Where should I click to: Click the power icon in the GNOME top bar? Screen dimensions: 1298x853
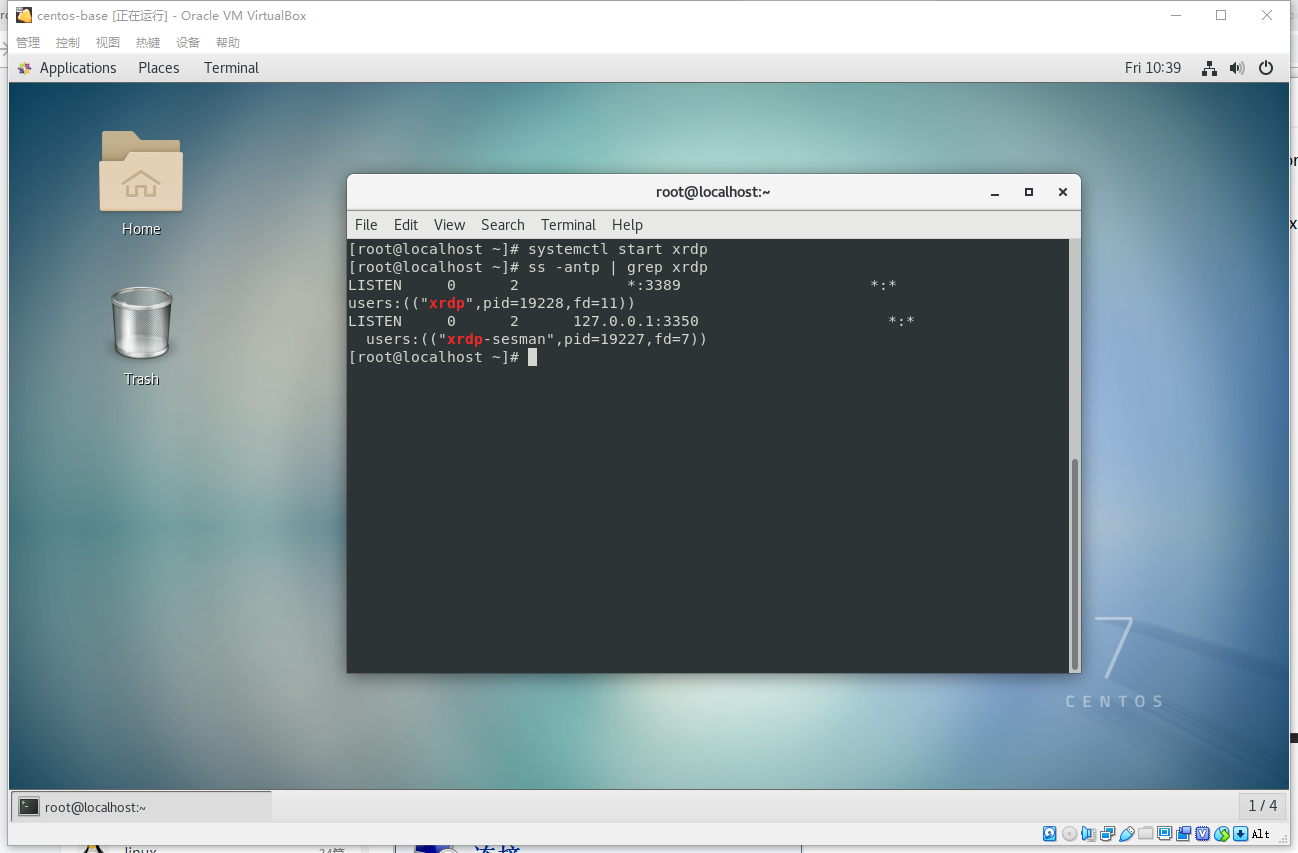tap(1265, 67)
